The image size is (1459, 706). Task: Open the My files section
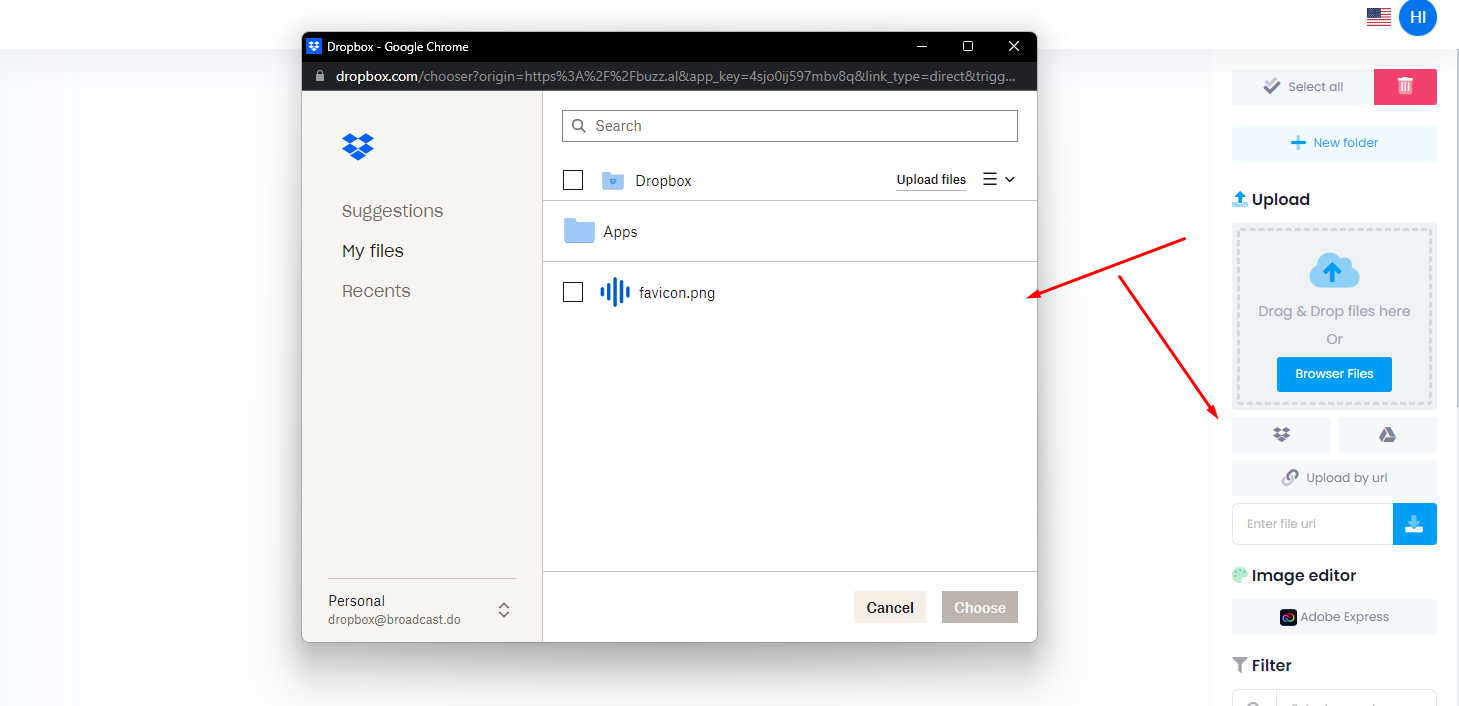373,251
